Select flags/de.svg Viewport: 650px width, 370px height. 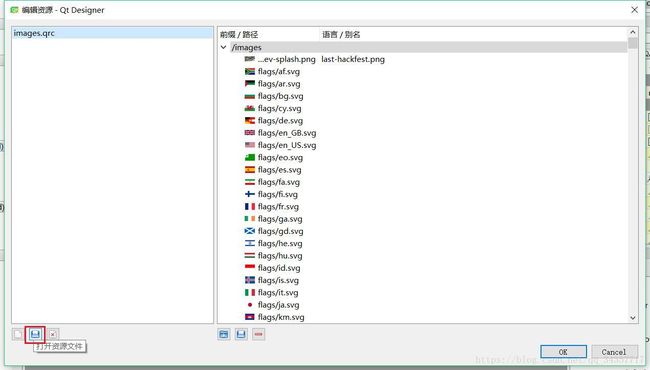pos(280,121)
